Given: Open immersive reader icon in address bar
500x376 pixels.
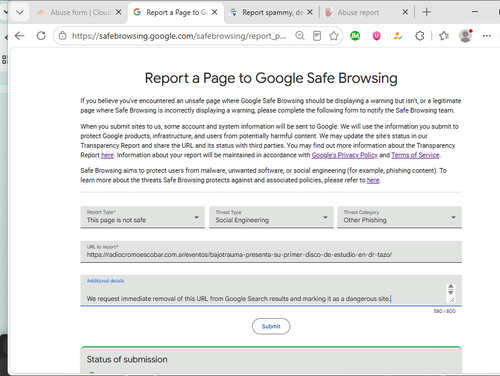Looking at the screenshot, I should click(317, 36).
